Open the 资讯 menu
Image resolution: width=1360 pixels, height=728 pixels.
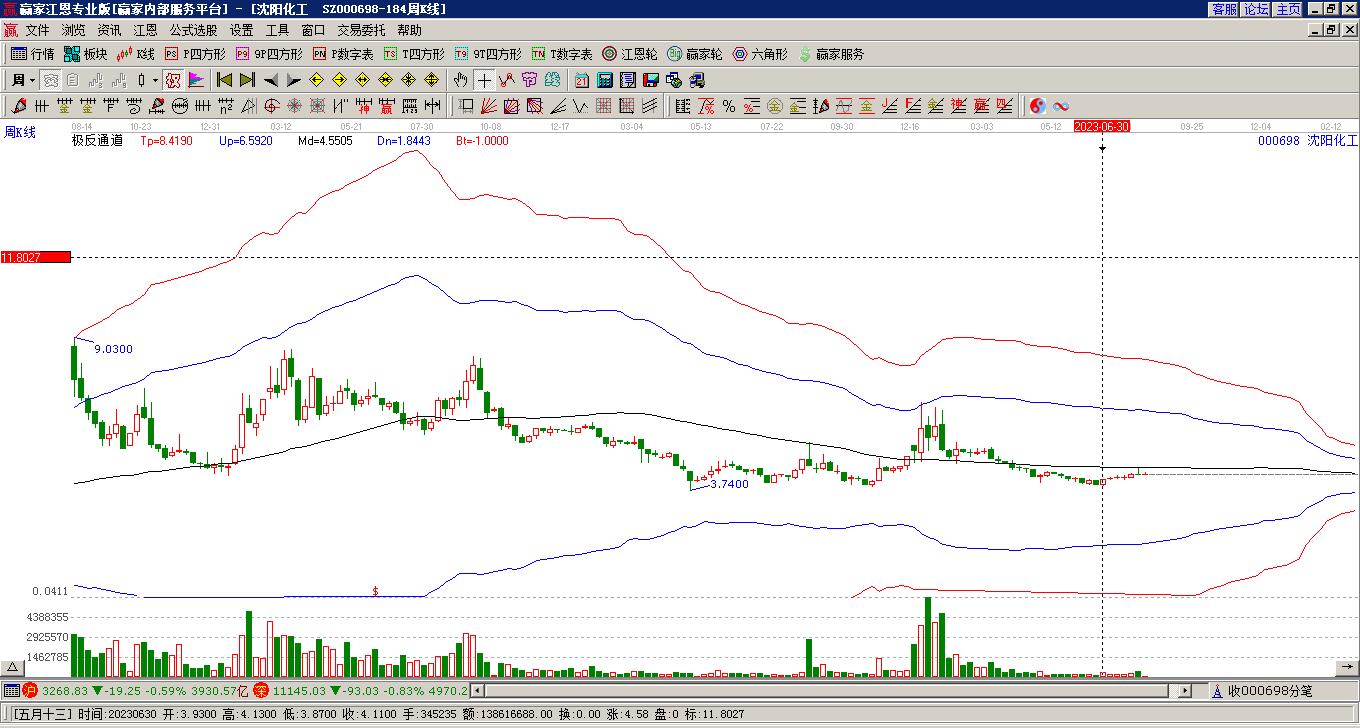point(109,31)
